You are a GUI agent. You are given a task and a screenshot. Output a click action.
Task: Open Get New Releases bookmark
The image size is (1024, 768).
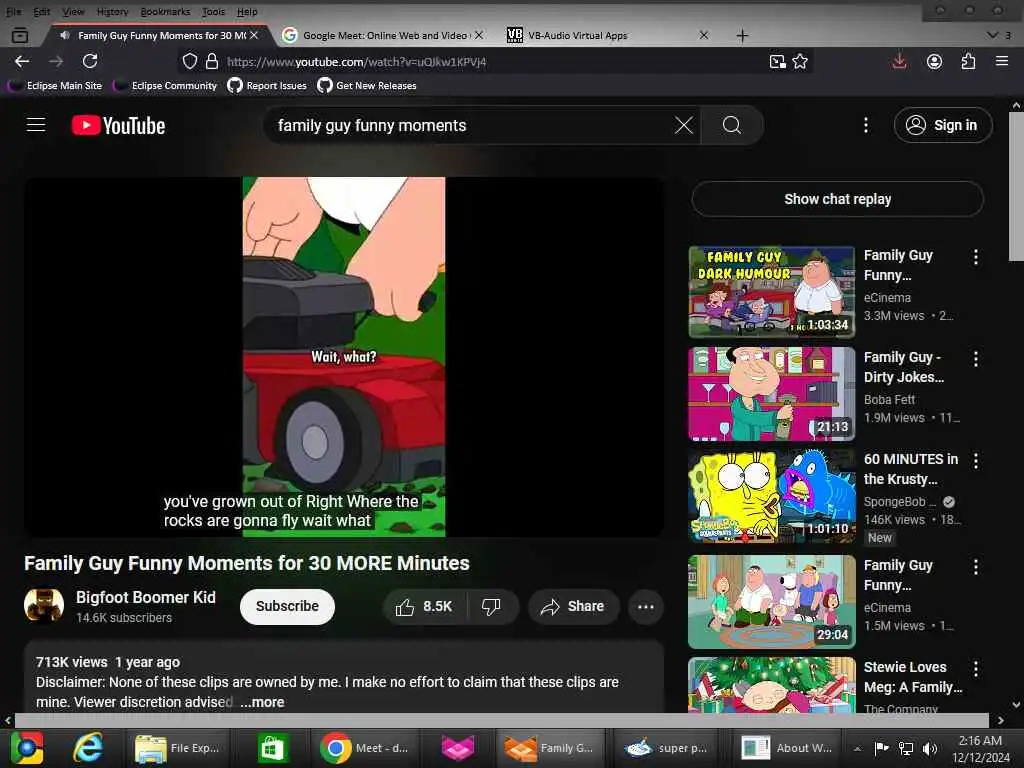(366, 86)
